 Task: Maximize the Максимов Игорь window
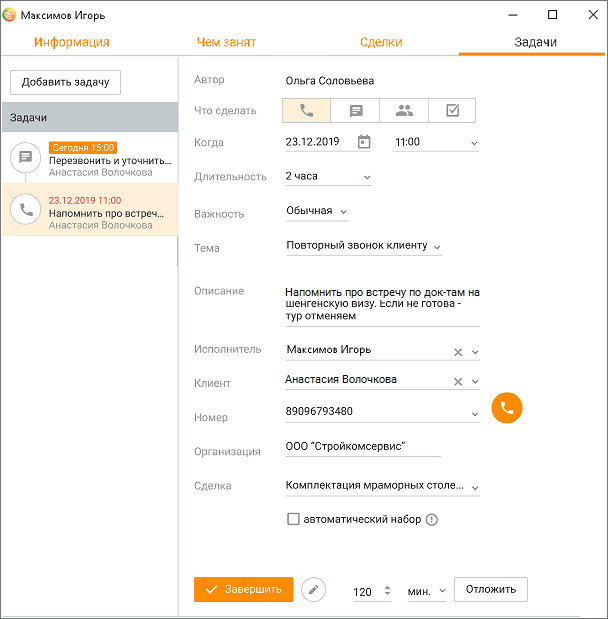(x=552, y=15)
